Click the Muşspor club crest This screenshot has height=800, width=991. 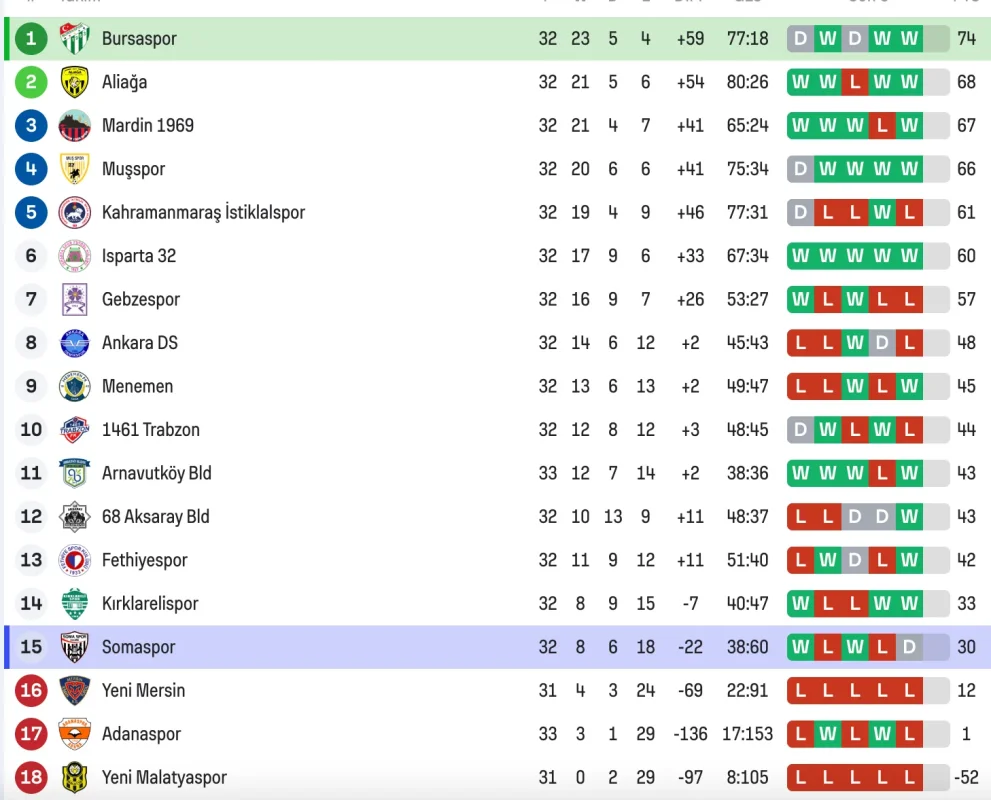(75, 169)
